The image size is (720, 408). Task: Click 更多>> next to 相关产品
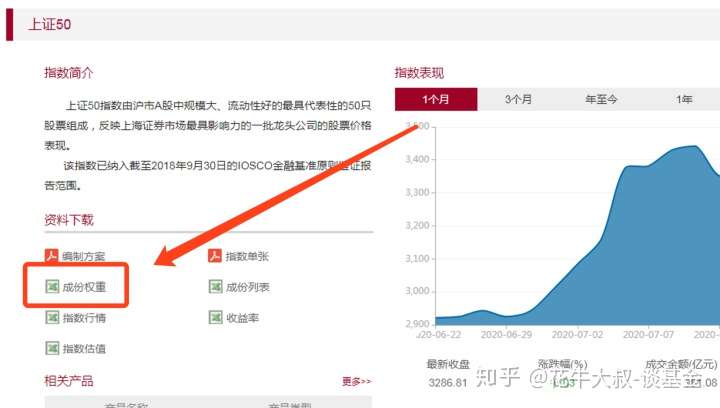pos(356,381)
